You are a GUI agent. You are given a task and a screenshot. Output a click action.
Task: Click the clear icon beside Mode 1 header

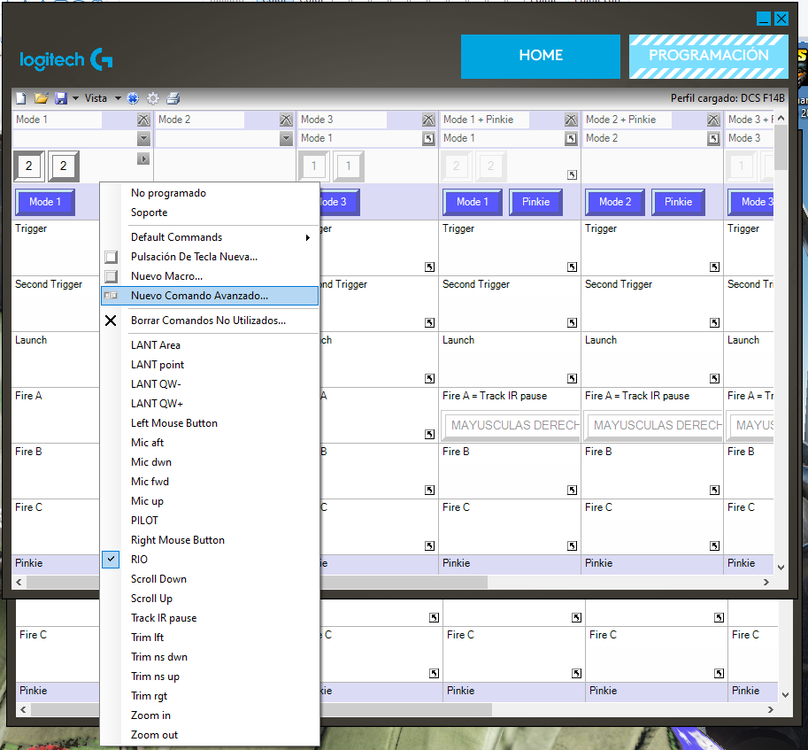click(143, 120)
